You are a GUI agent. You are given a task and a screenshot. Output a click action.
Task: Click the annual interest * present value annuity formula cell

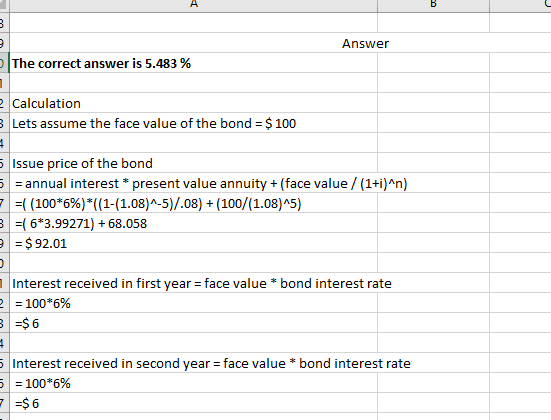tap(194, 183)
